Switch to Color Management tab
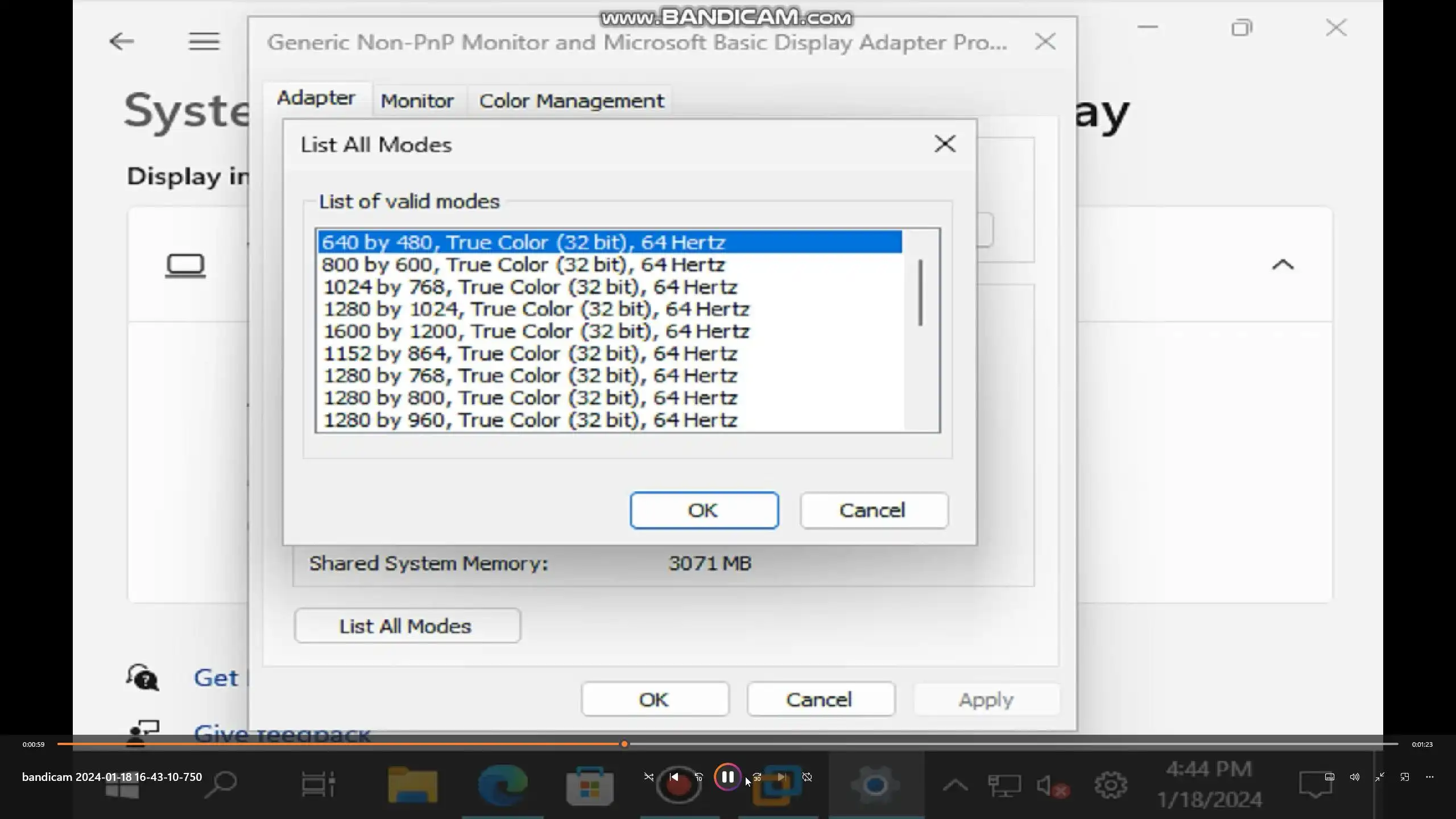The width and height of the screenshot is (1456, 819). pos(571,101)
